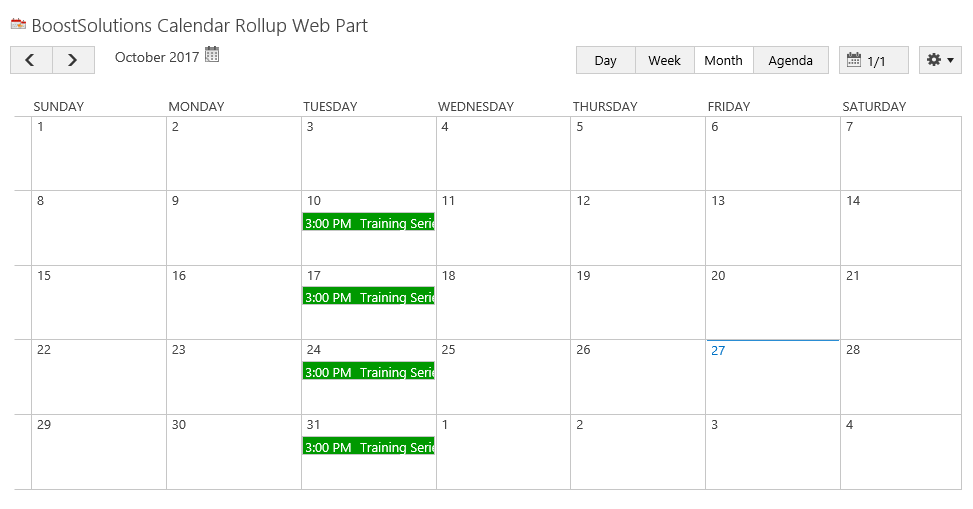Select October 5 day cell
973x509 pixels.
638,153
